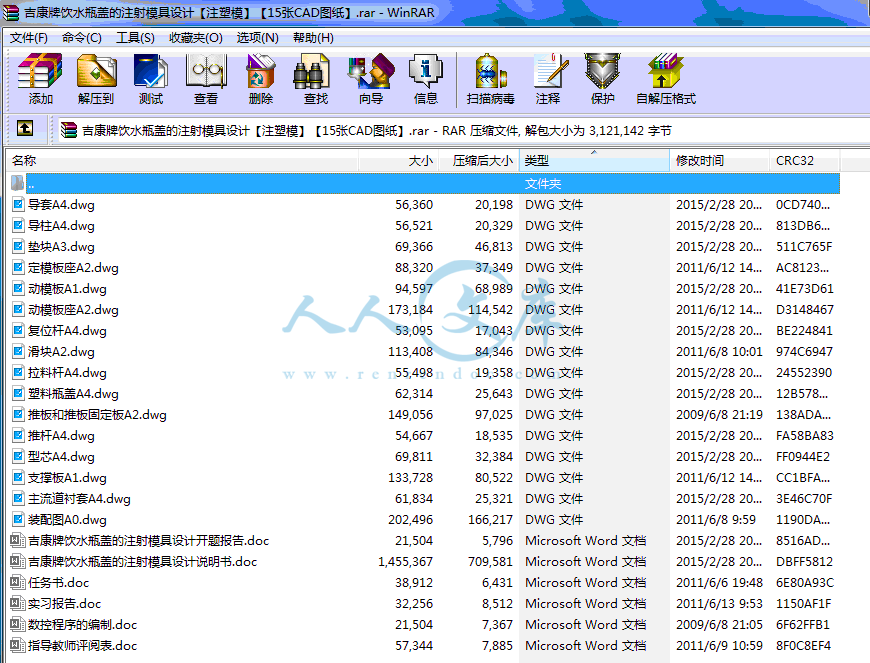Screen dimensions: 870x663
Task: Click CRC32 value 974C6947
Action: click(803, 352)
